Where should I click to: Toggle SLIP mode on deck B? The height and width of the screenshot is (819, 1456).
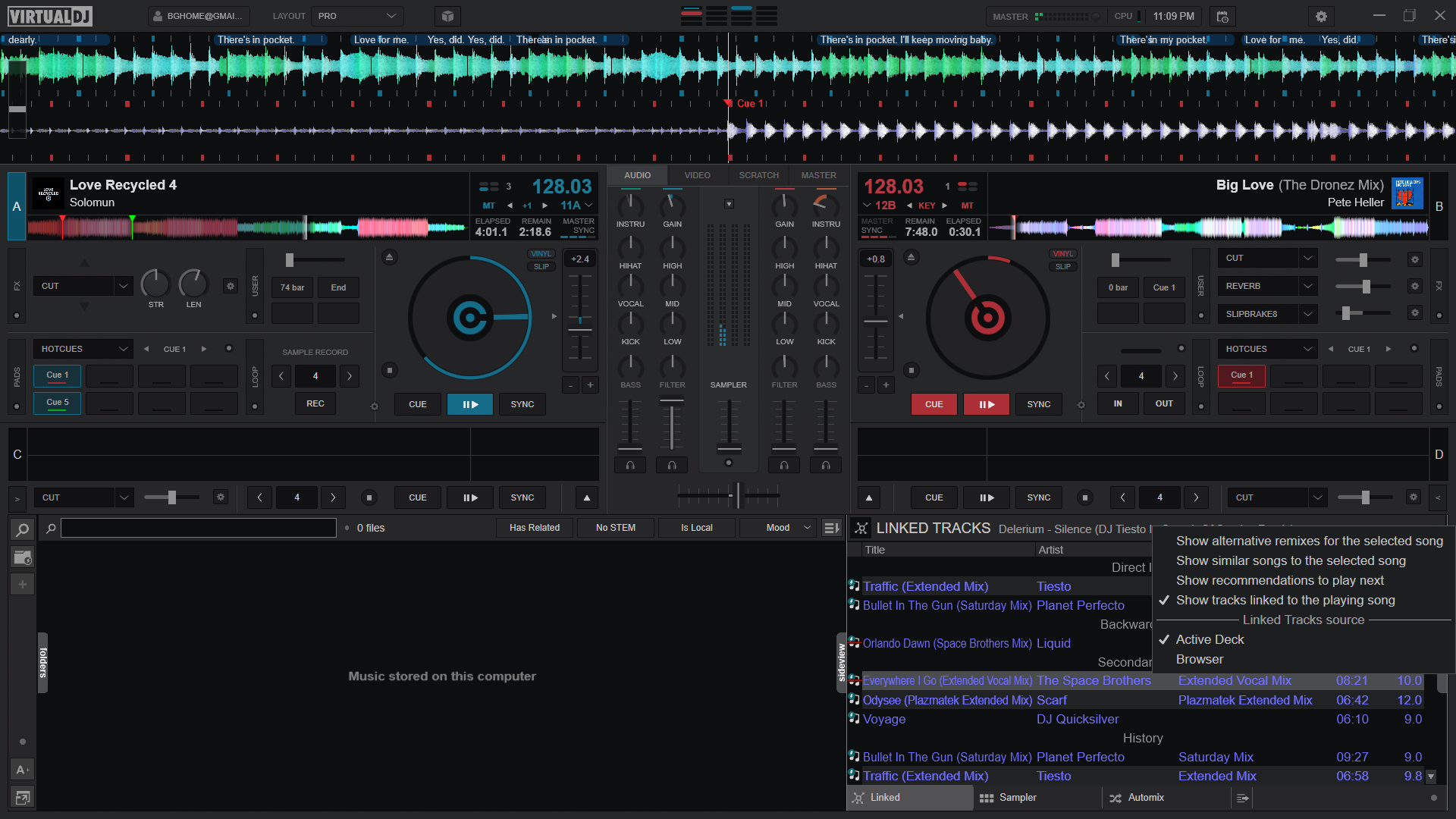1063,267
